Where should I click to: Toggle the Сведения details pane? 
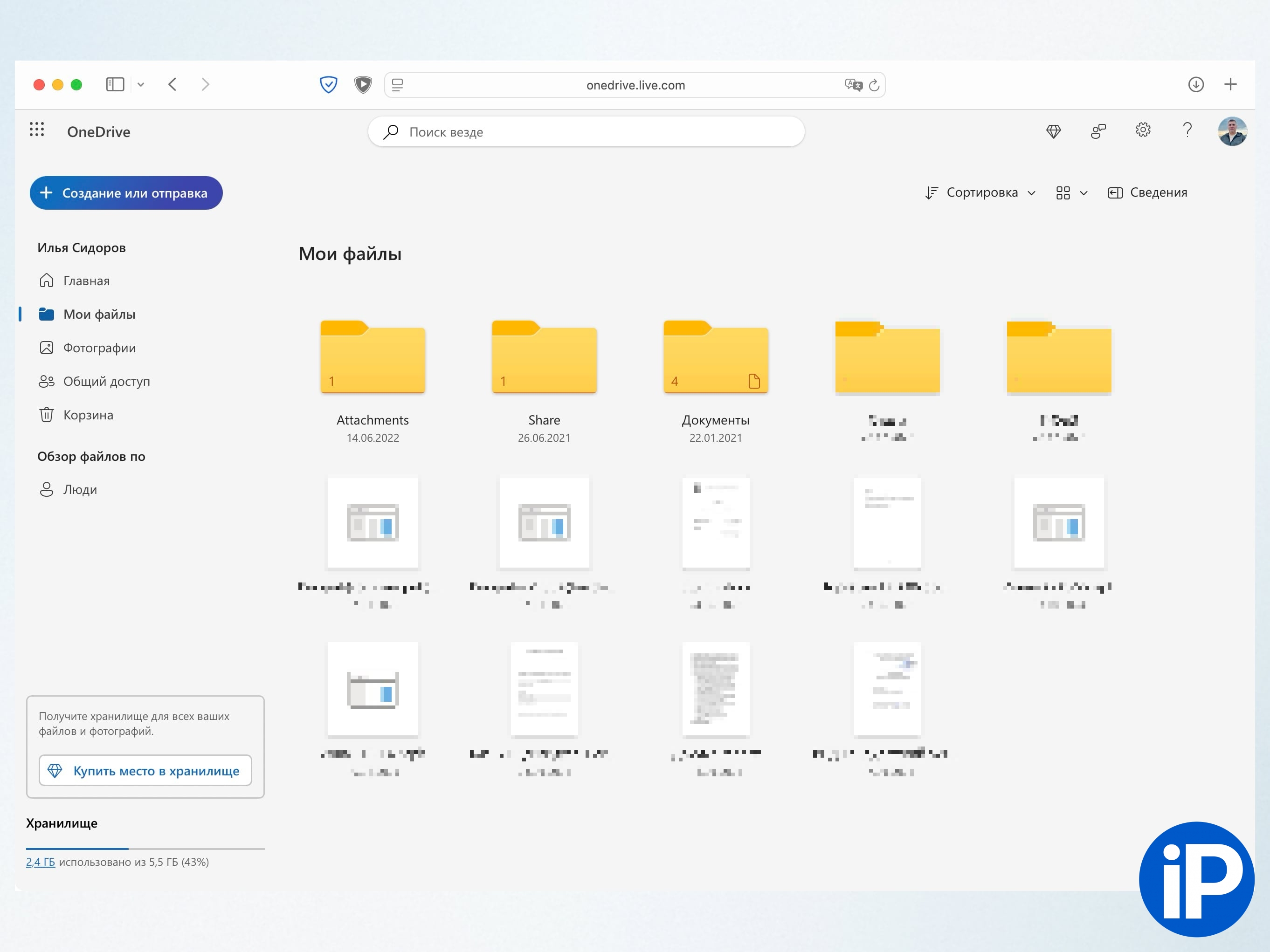click(x=1147, y=193)
